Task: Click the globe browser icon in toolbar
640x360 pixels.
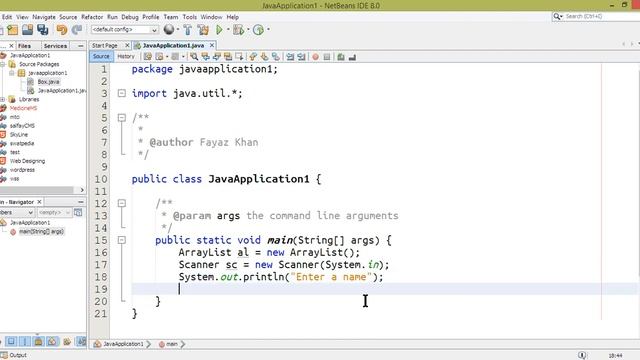Action: coord(169,29)
